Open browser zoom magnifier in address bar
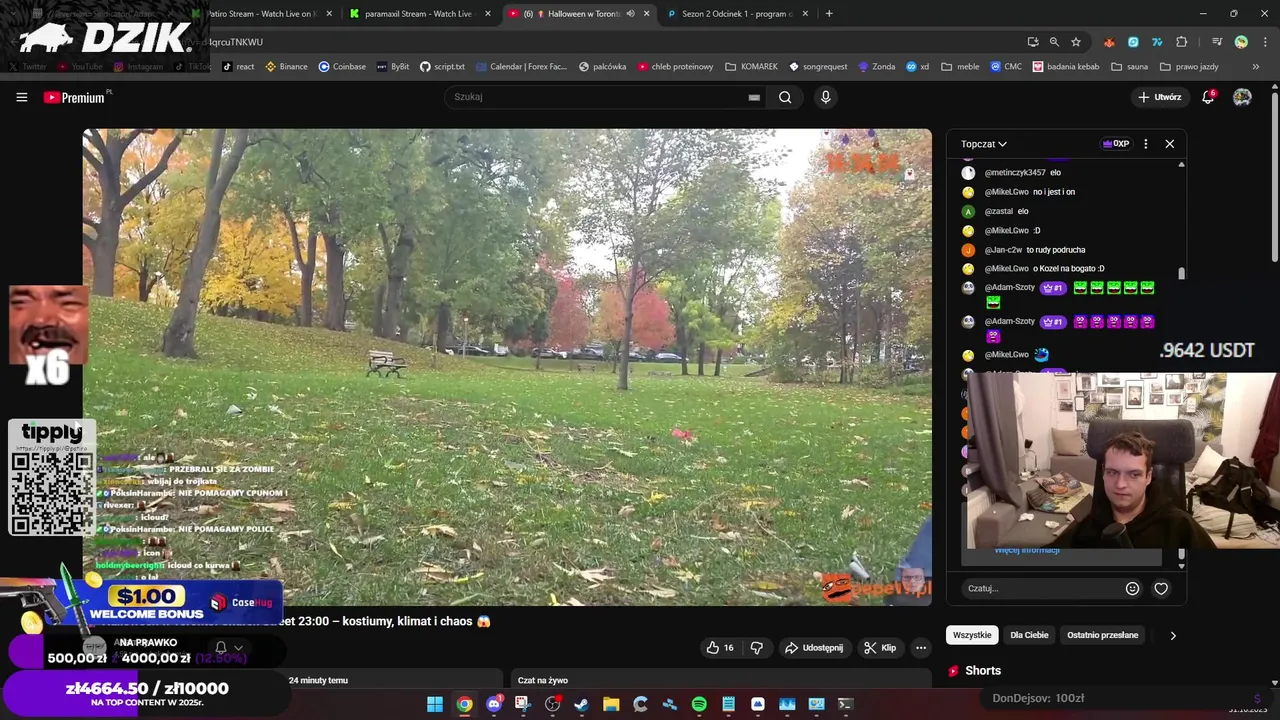Screen dimensions: 1280x720 [1054, 42]
